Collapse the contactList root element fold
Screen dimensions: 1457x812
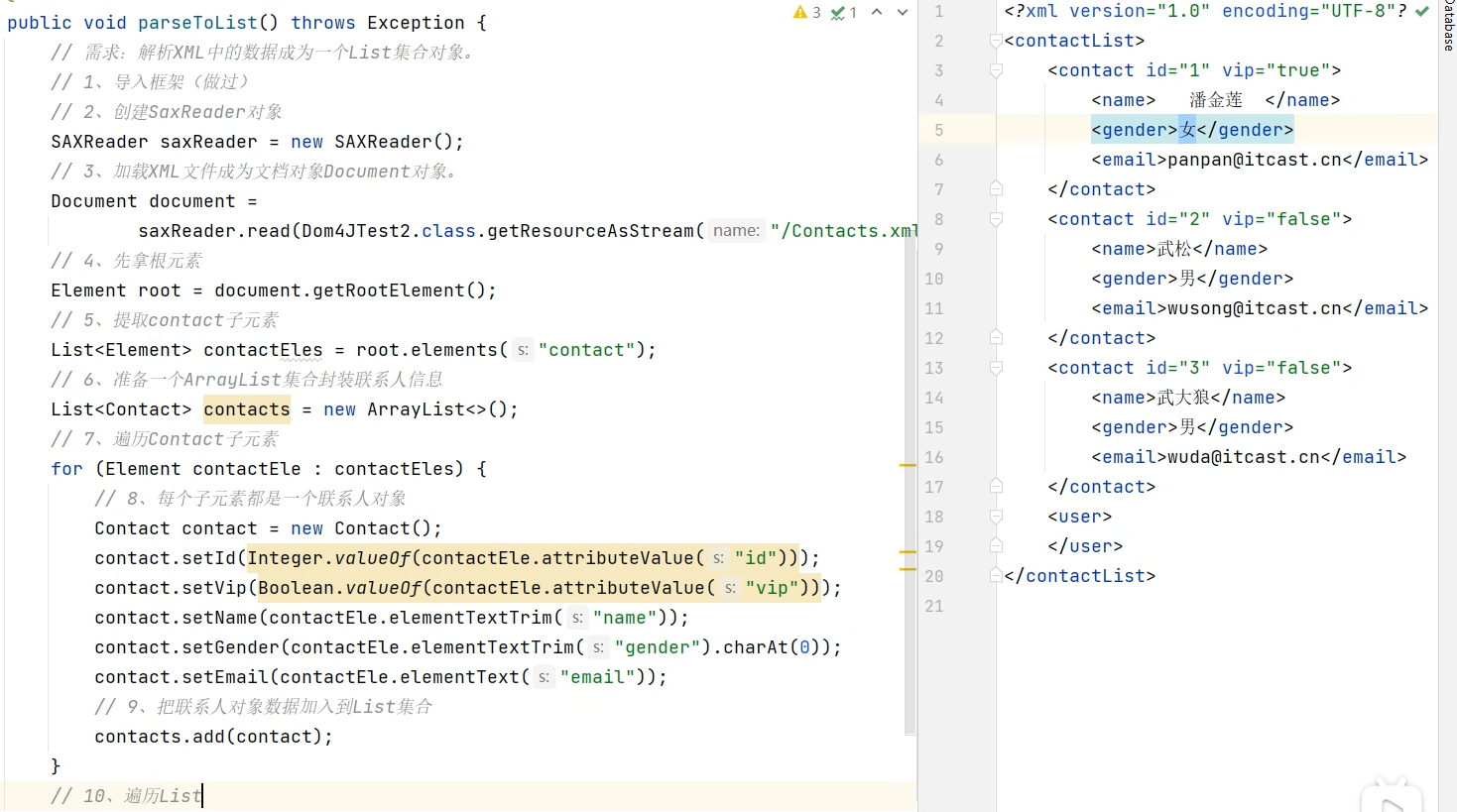pyautogui.click(x=996, y=41)
